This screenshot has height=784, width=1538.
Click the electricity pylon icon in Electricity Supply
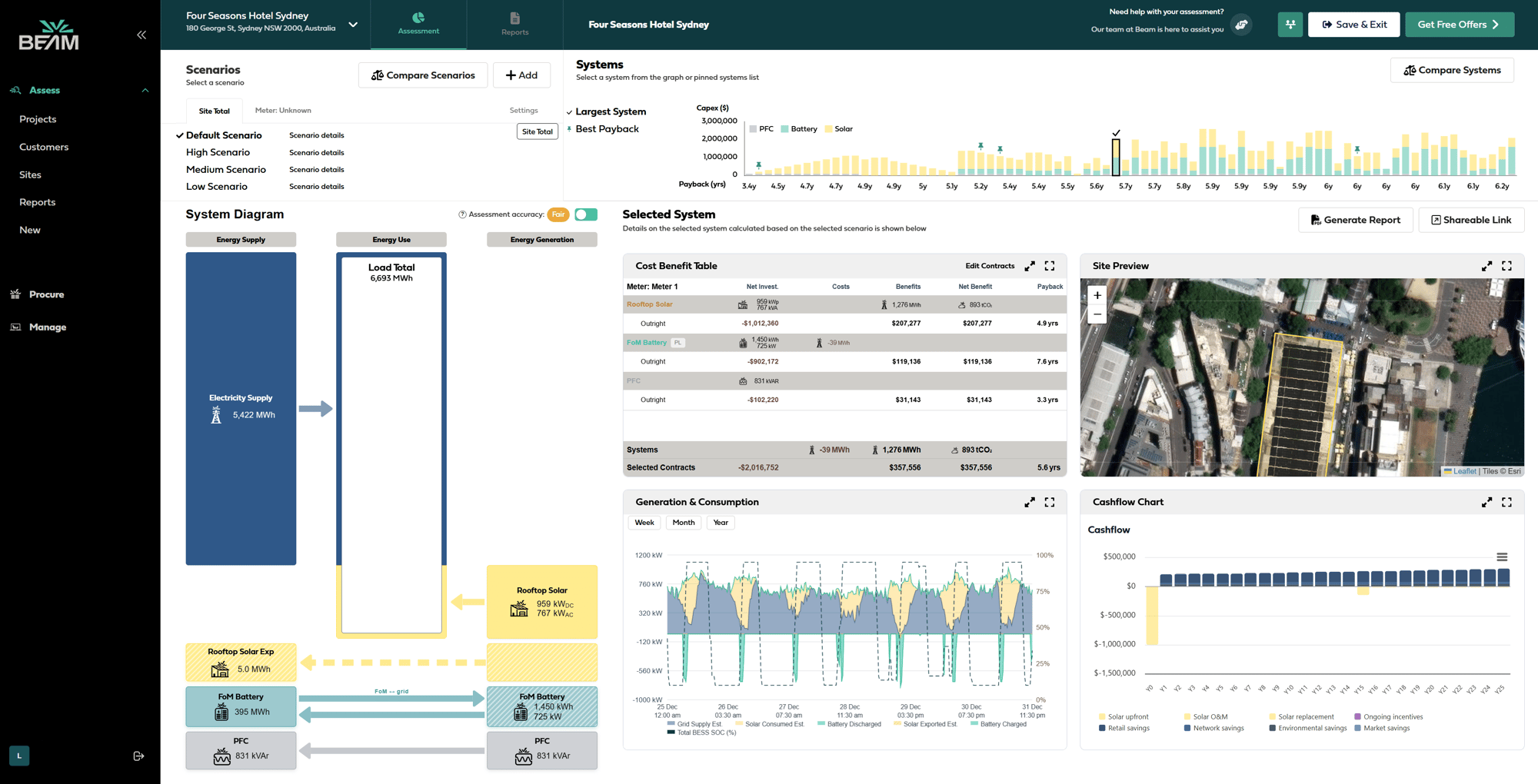[x=216, y=415]
